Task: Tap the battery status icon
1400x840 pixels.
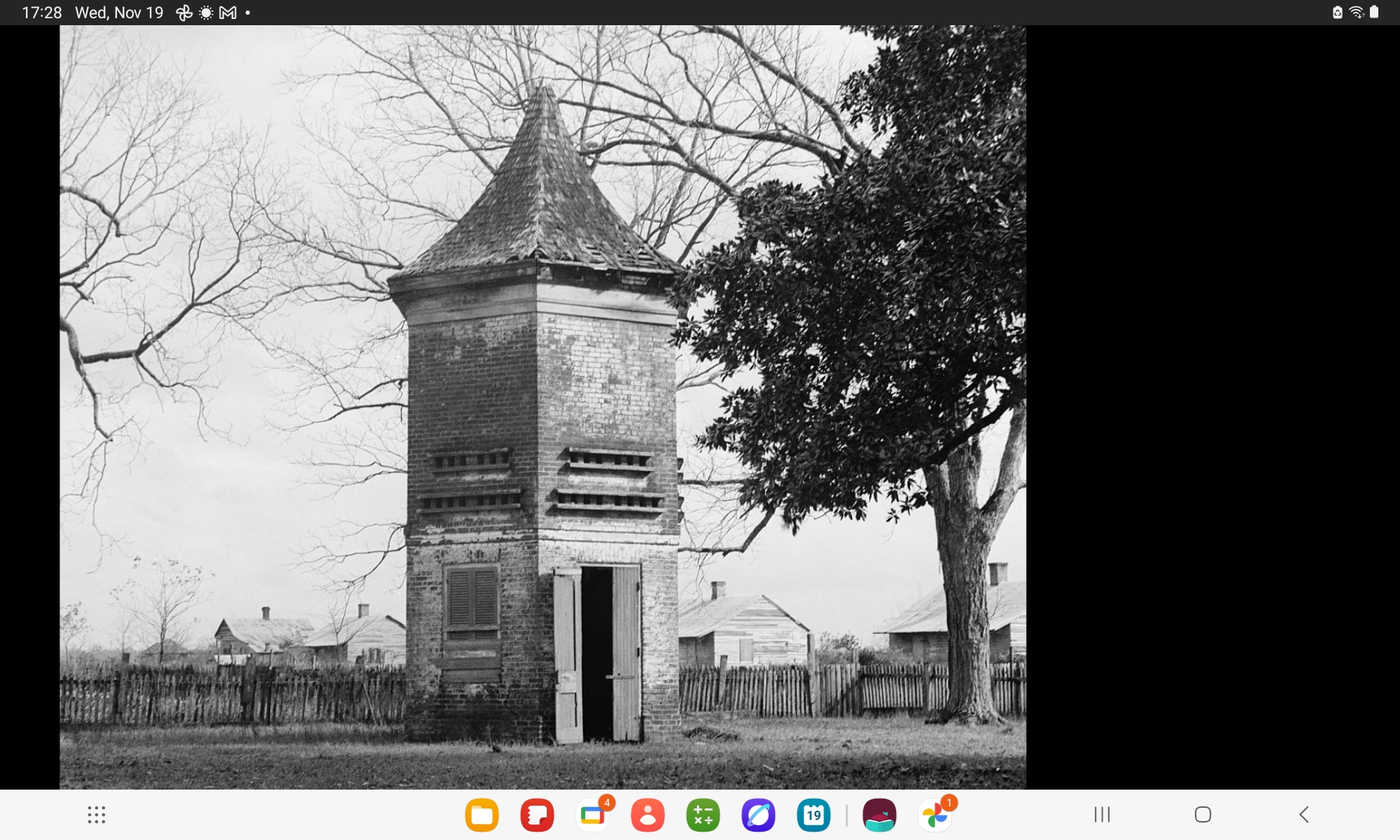Action: [x=1374, y=13]
